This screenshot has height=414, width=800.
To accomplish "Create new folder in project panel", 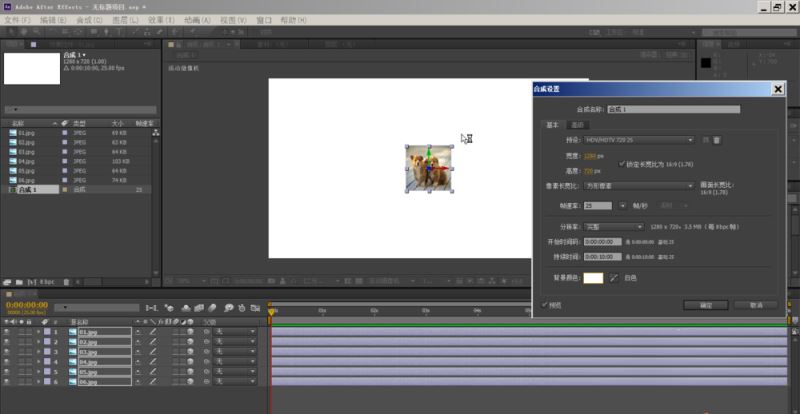I will click(19, 282).
